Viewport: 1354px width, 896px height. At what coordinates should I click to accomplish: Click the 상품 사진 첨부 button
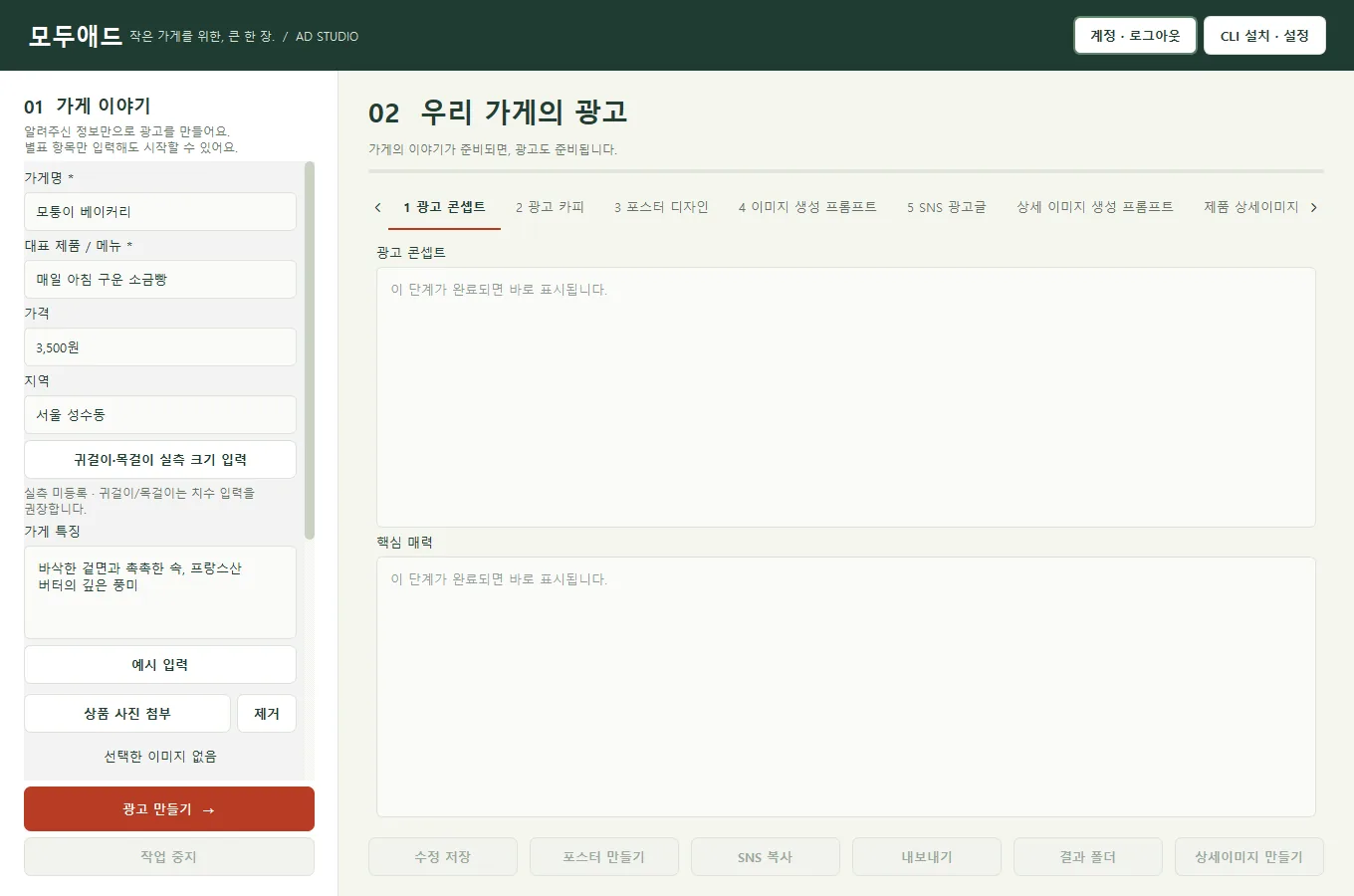click(127, 713)
